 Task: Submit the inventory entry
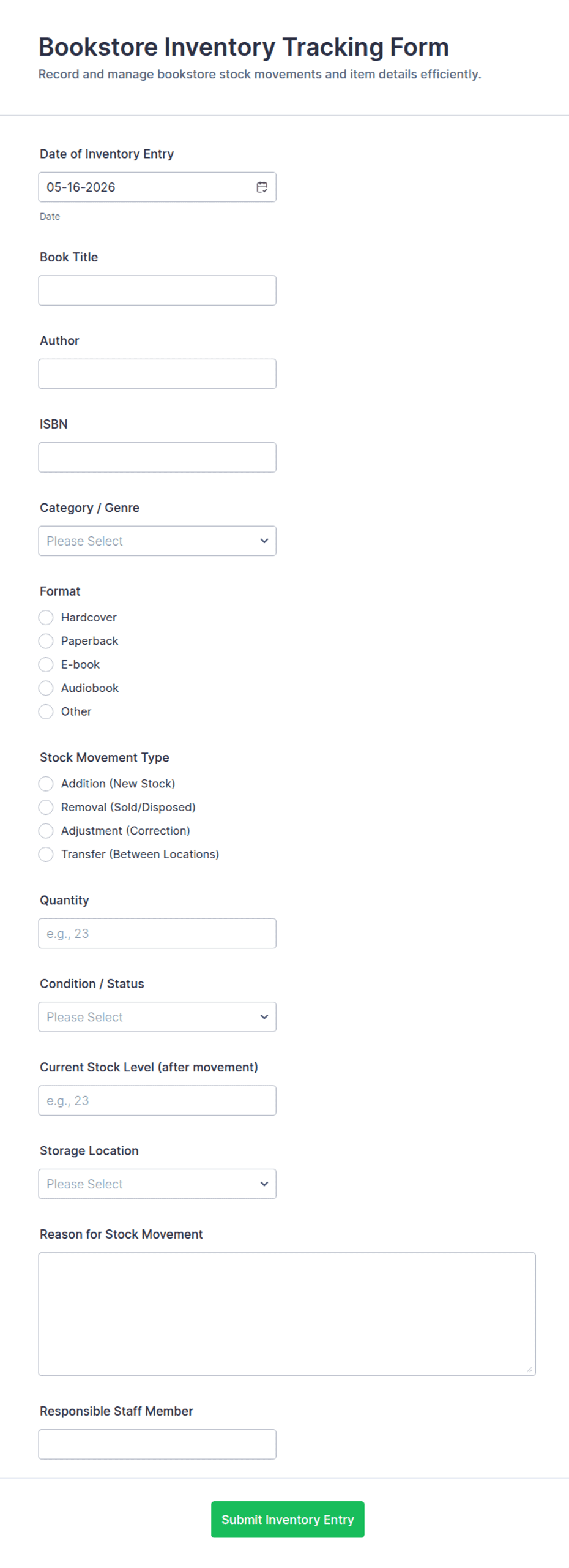point(288,1519)
